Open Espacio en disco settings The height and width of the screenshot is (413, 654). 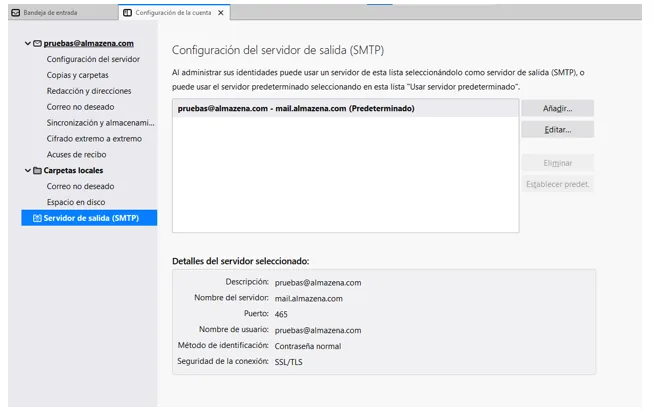click(76, 202)
